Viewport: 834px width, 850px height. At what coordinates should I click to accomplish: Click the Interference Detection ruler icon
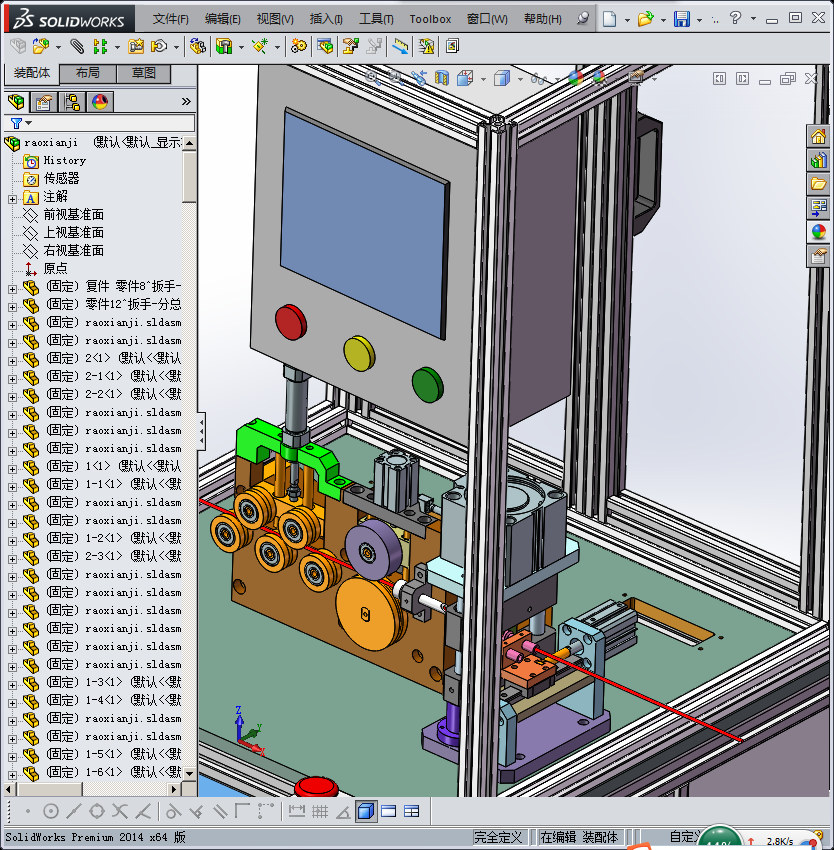point(400,47)
